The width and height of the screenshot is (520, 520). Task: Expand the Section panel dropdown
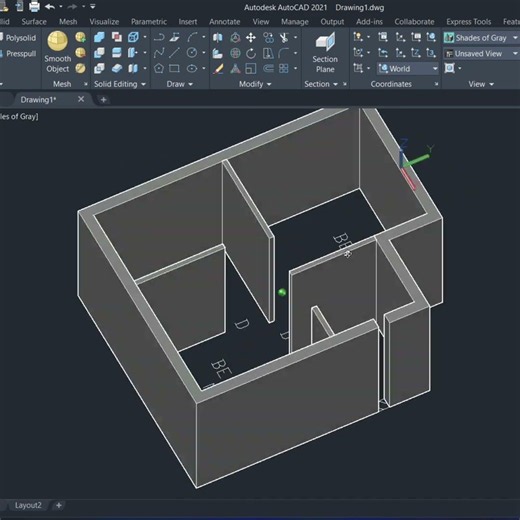point(335,84)
